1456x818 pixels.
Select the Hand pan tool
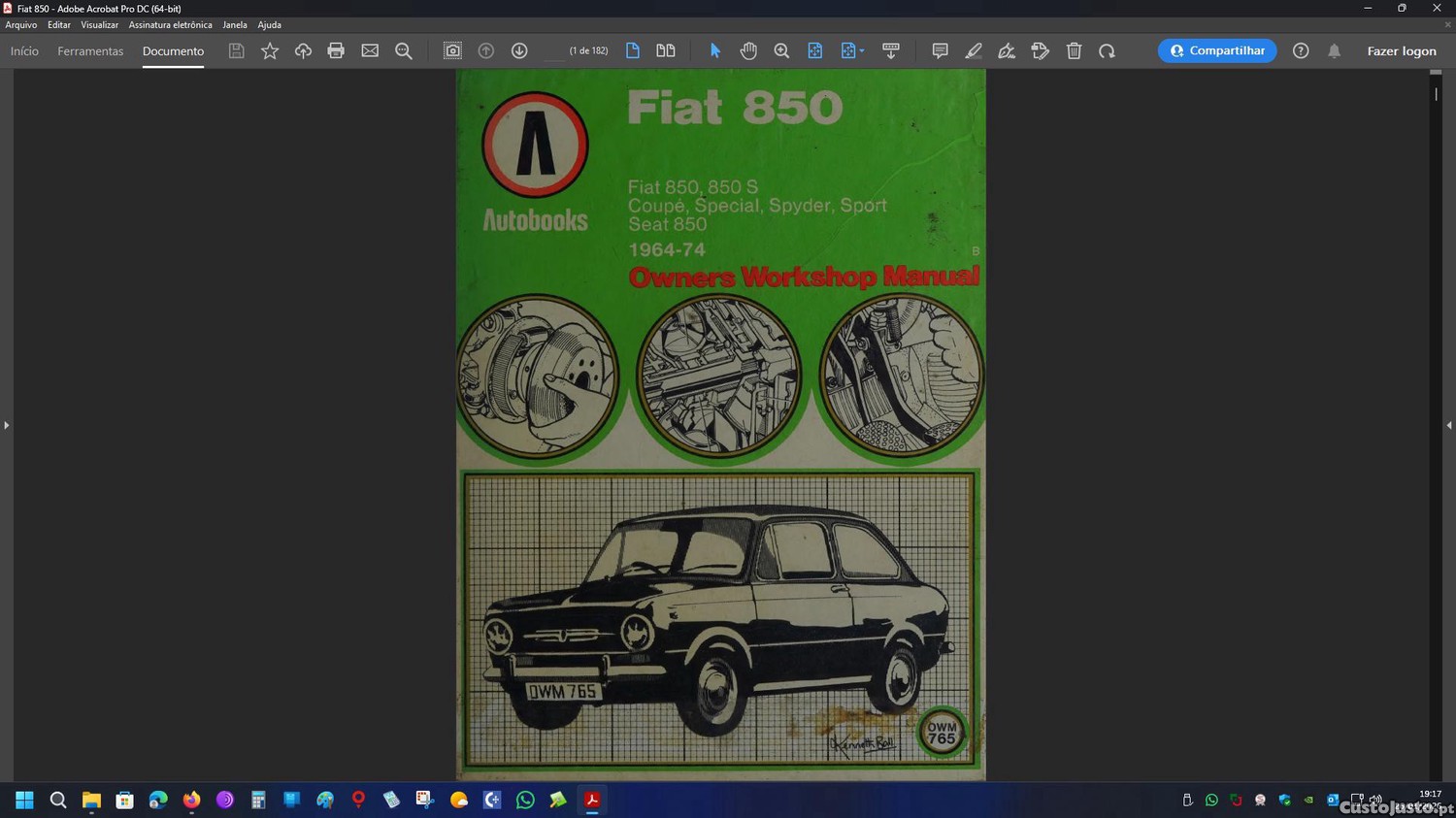[x=748, y=51]
